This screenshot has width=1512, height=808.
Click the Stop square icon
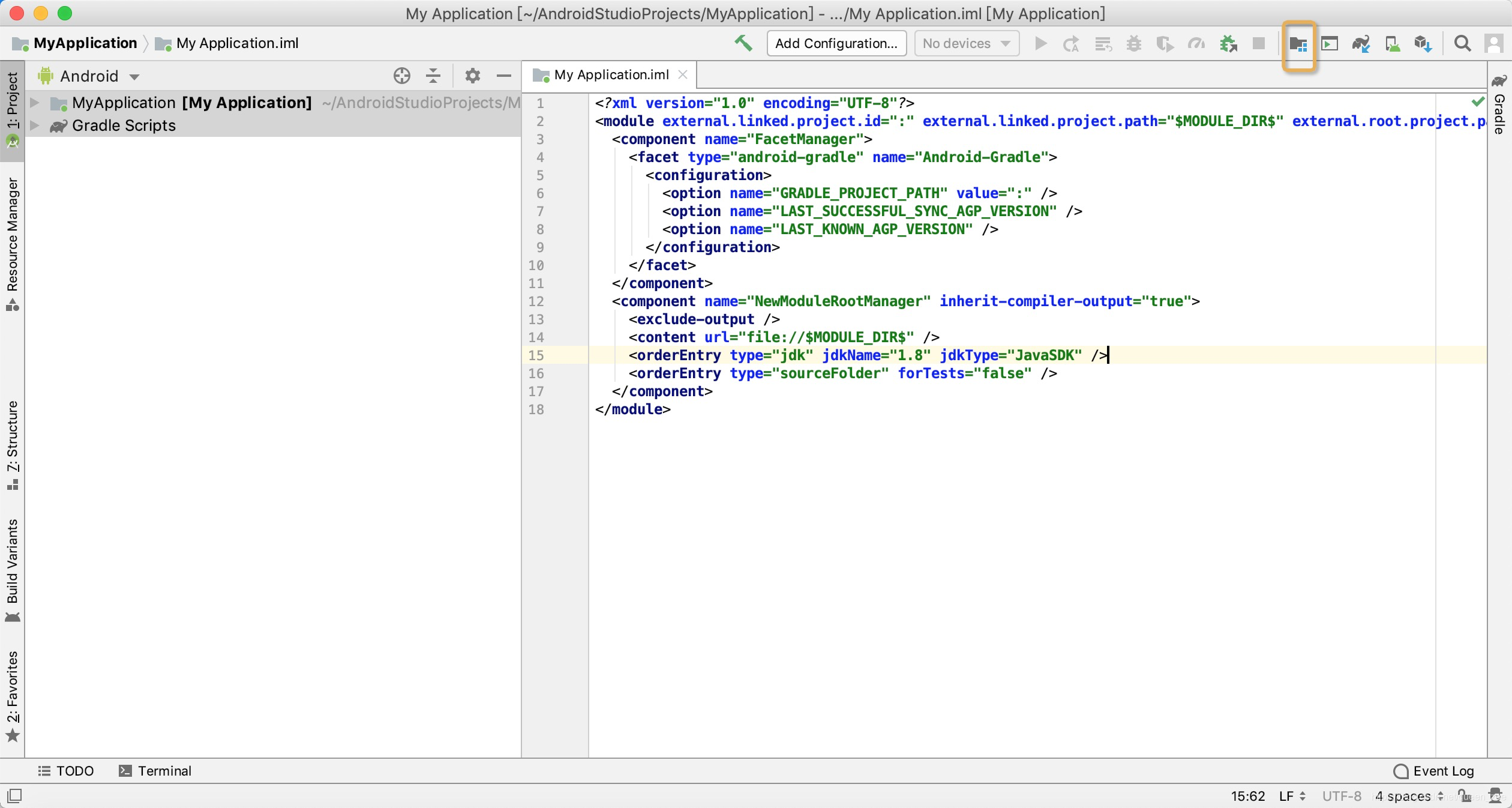[x=1259, y=44]
